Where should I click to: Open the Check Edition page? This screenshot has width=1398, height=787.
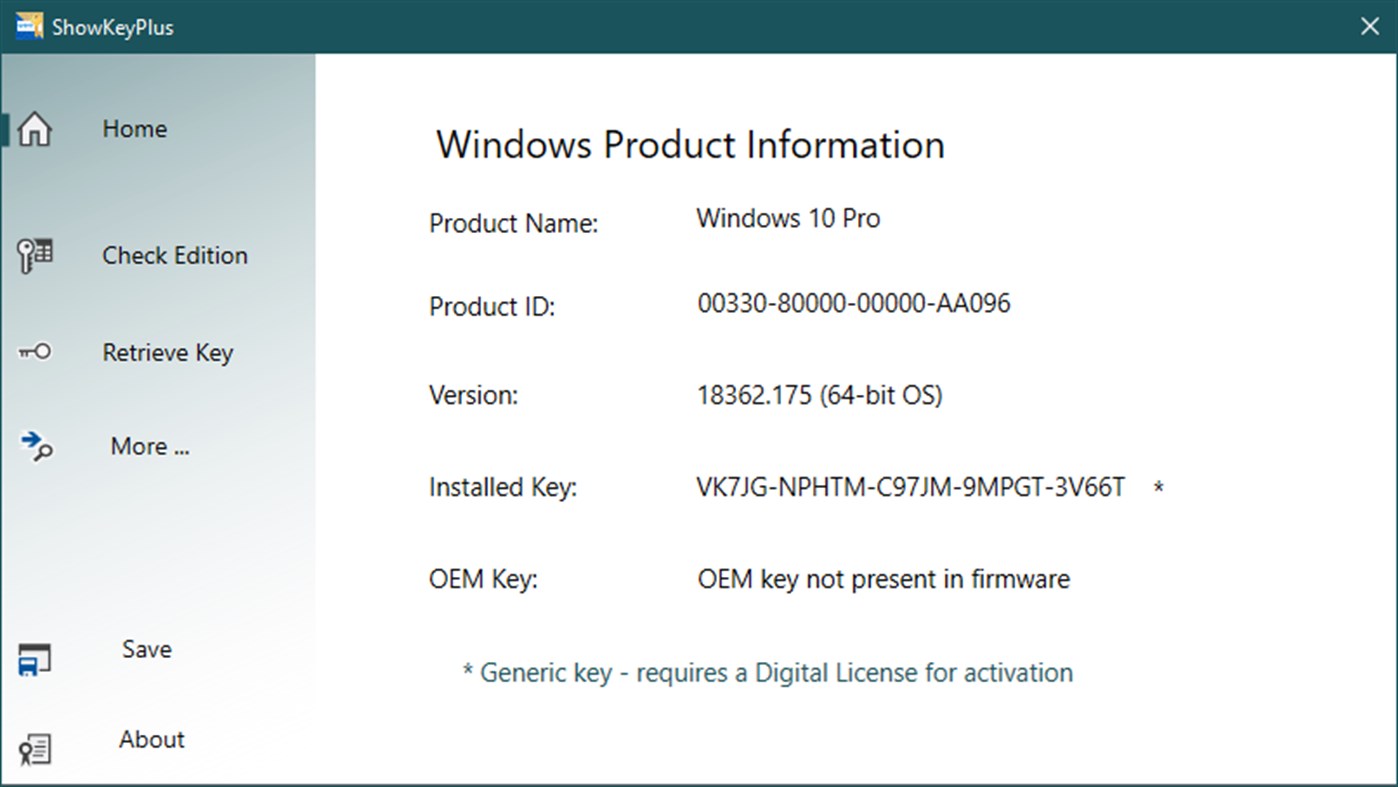click(x=174, y=256)
